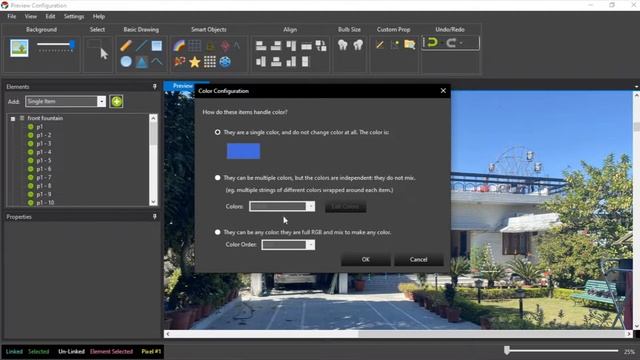Open the Color Order combo box
Screen dimensions: 640x360
[311, 244]
